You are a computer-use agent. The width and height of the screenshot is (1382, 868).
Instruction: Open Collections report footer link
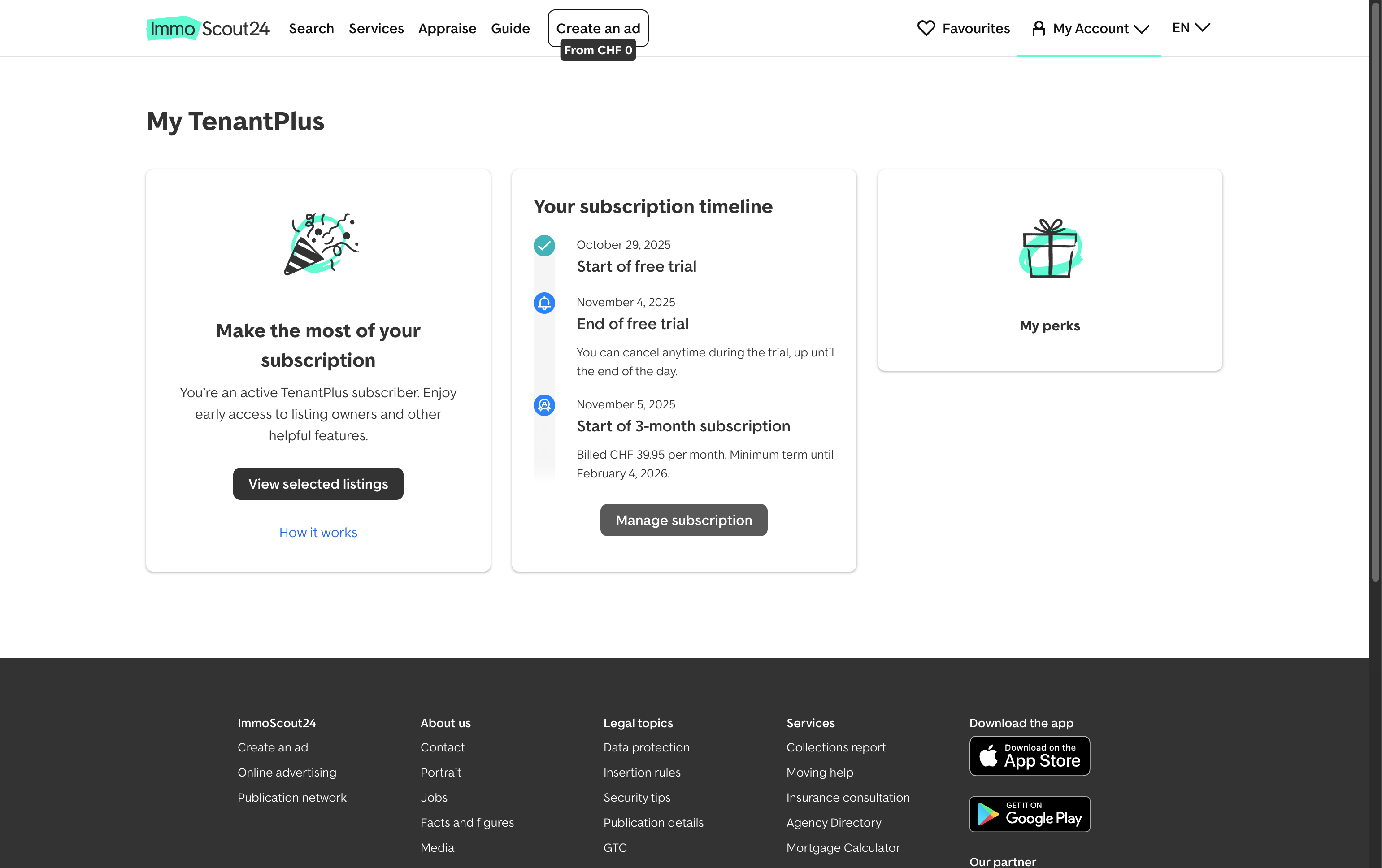tap(836, 747)
